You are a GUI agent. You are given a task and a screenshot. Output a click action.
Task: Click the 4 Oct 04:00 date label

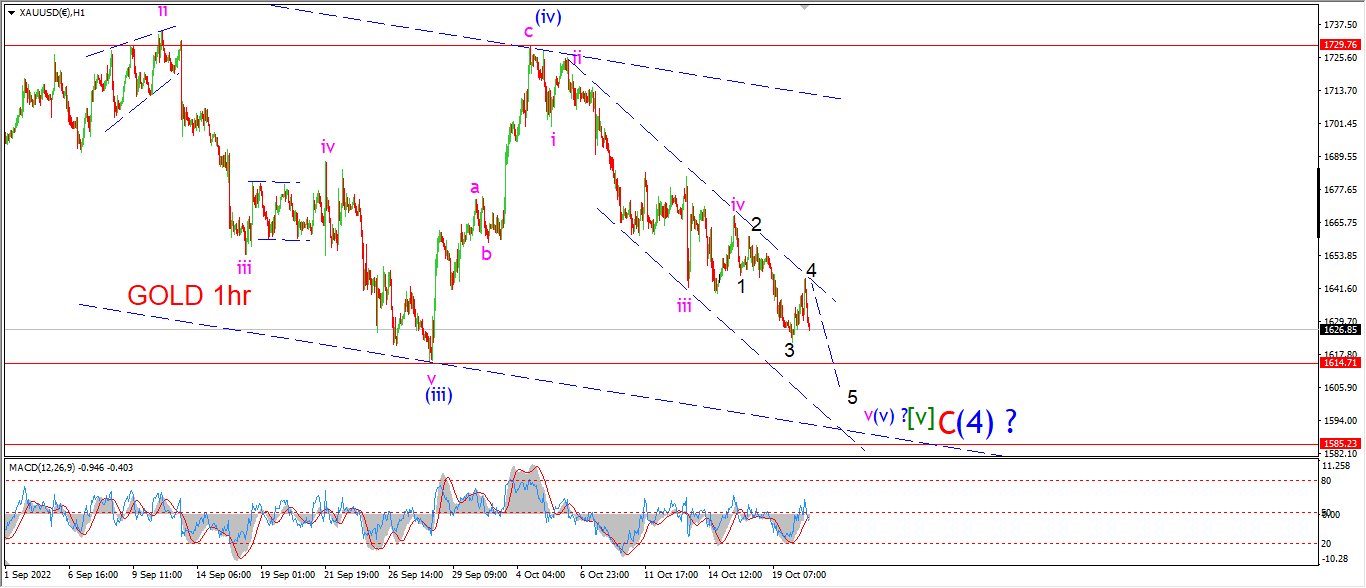[539, 575]
